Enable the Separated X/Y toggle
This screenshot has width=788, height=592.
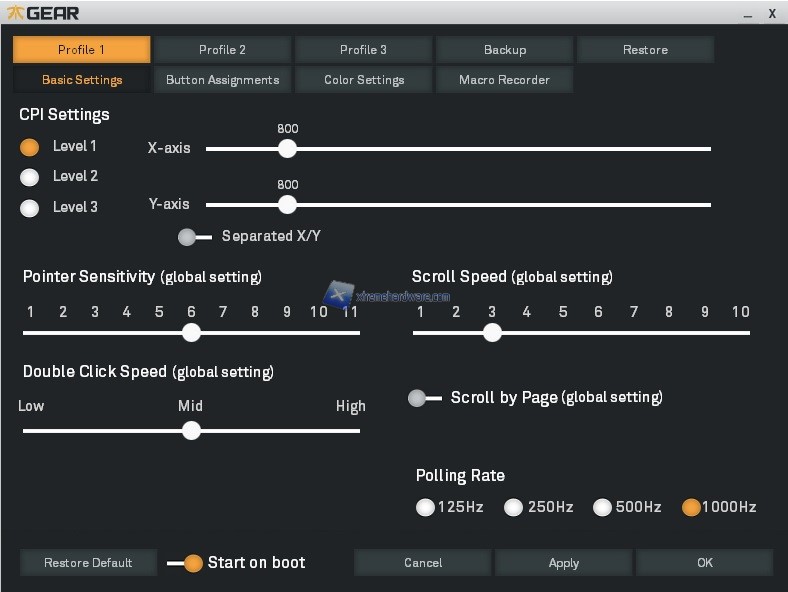point(194,237)
